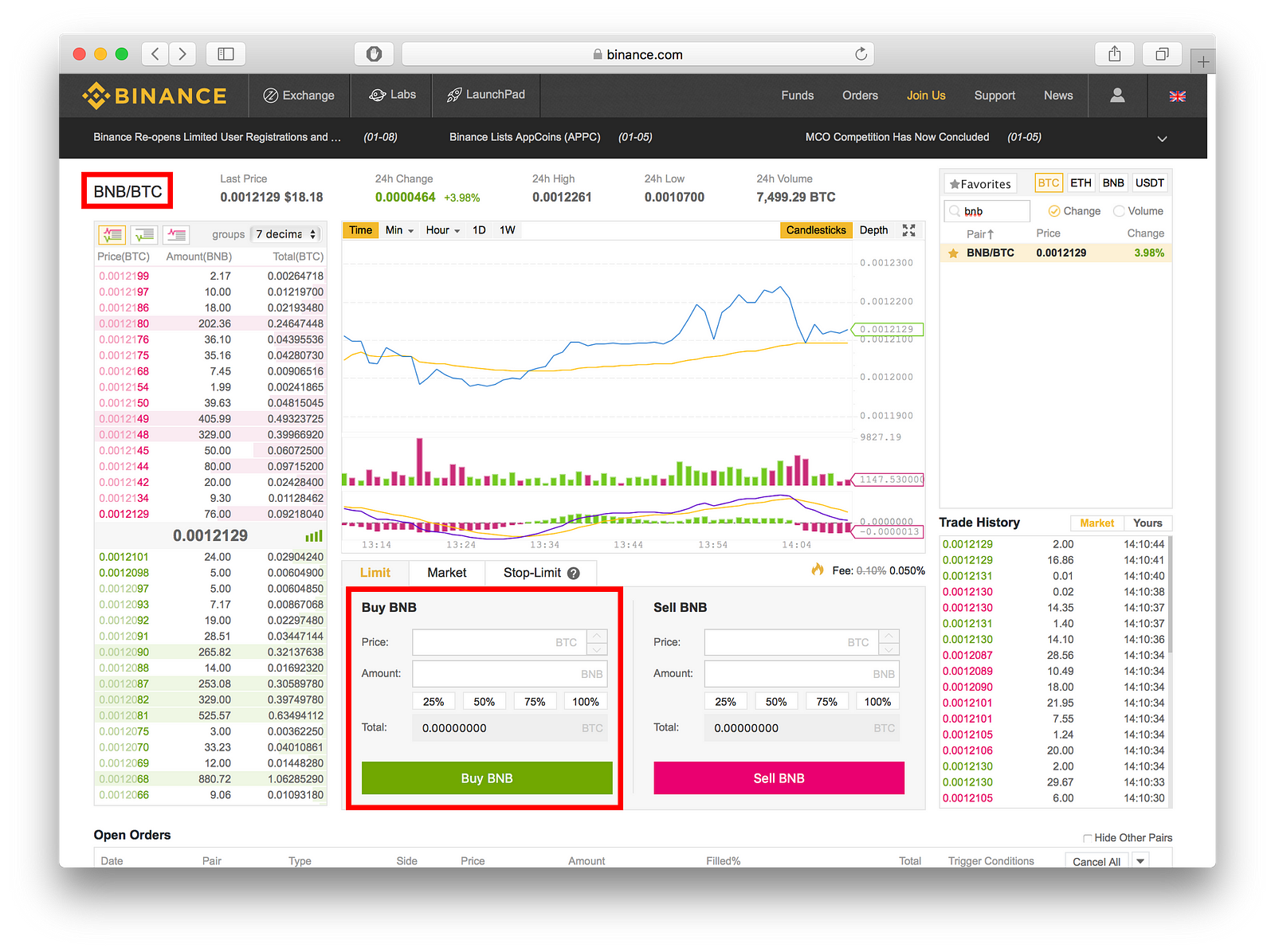The image size is (1275, 952).
Task: Open the Funds menu
Action: coord(798,96)
